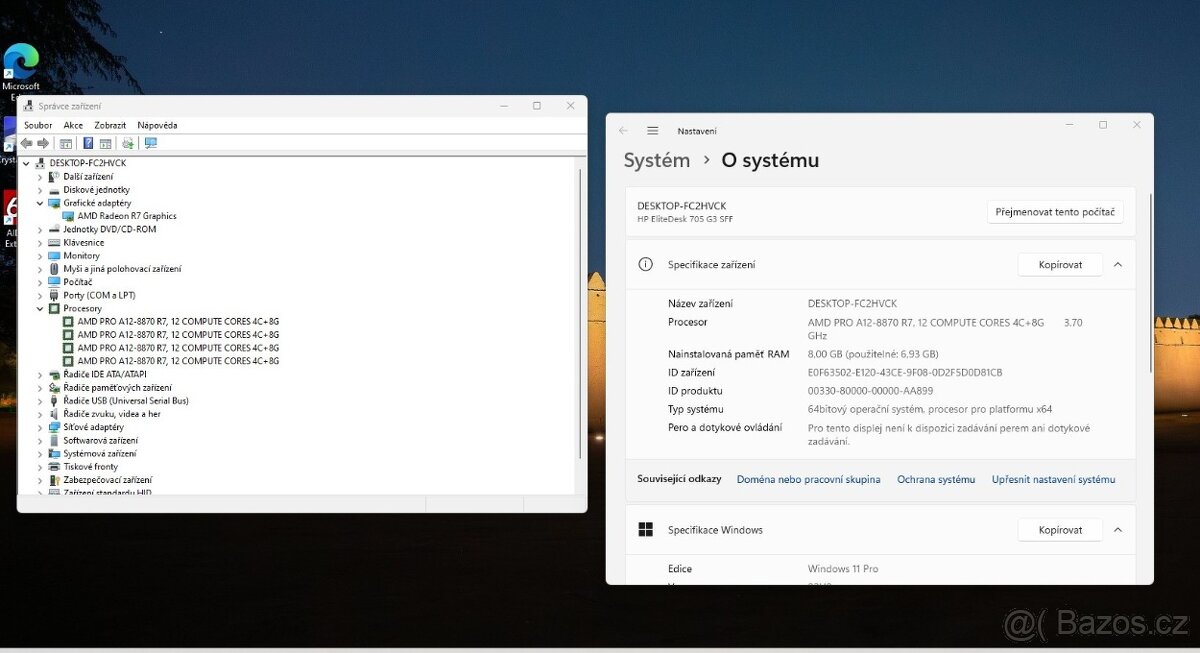1200x653 pixels.
Task: Expand the Řadiče IDE ATA/ATAPI node chevron
Action: tap(40, 374)
